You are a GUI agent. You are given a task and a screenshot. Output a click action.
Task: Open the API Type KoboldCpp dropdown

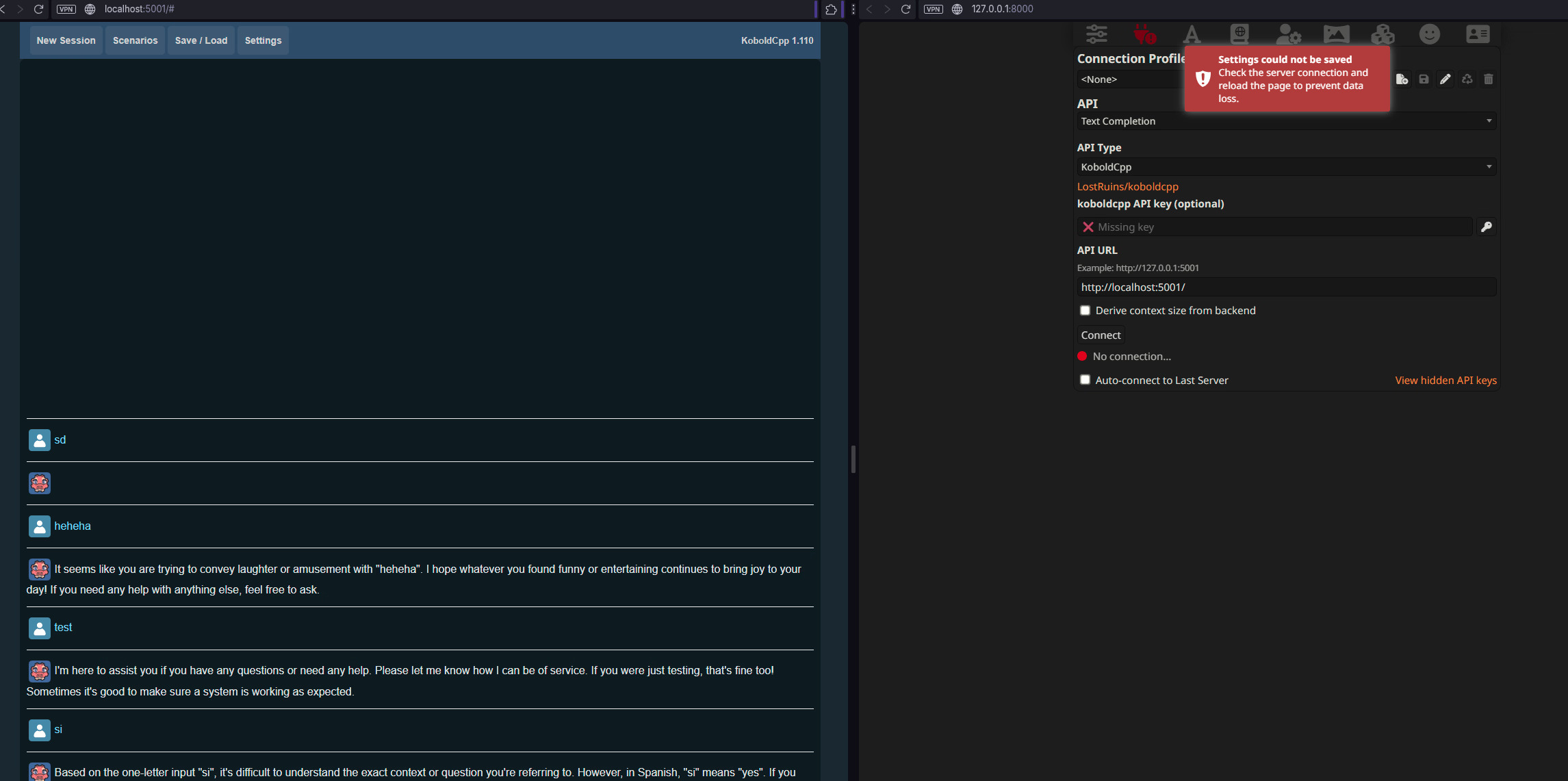pyautogui.click(x=1286, y=167)
